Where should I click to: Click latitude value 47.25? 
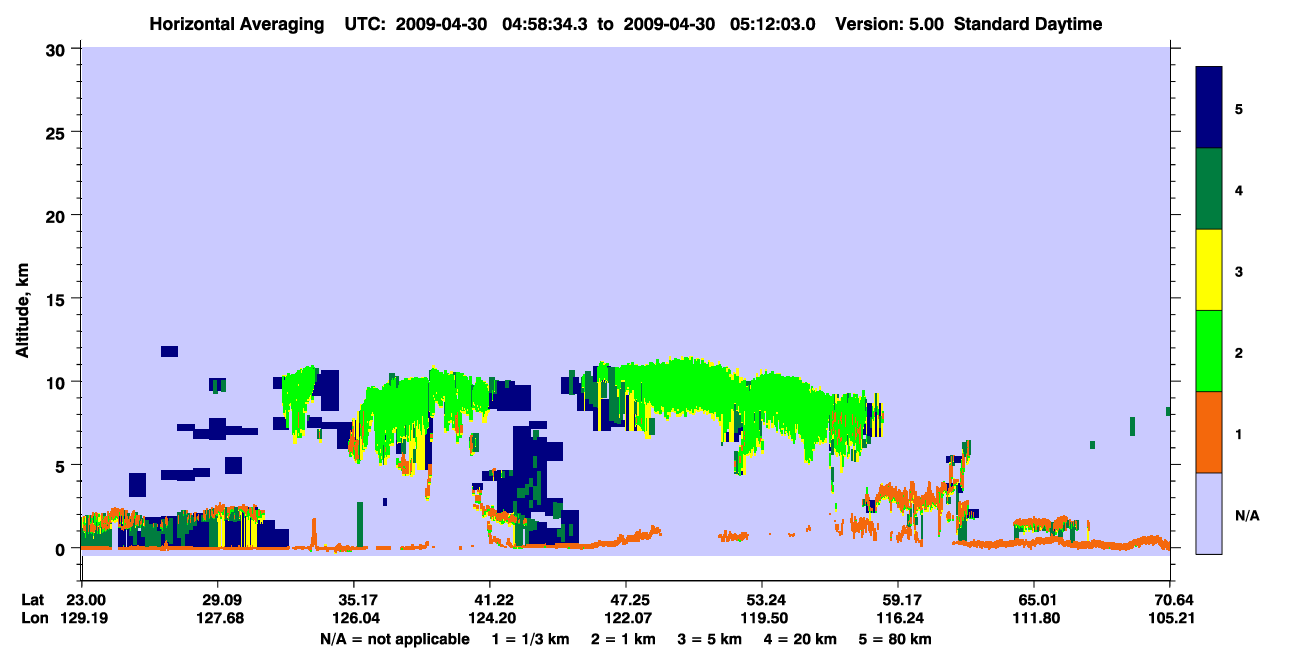pyautogui.click(x=626, y=600)
